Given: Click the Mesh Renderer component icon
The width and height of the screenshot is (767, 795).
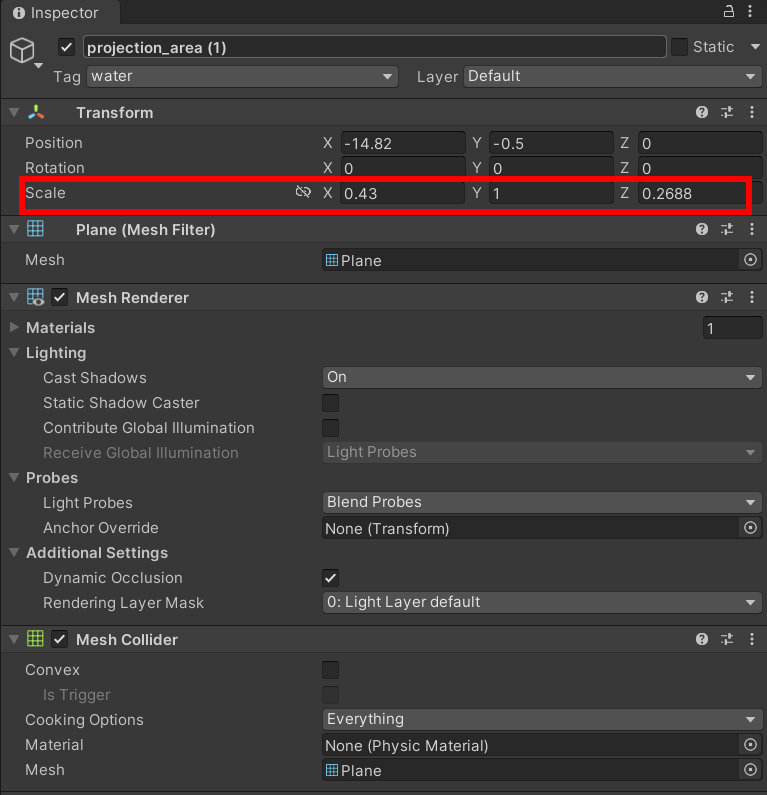Looking at the screenshot, I should click(35, 297).
